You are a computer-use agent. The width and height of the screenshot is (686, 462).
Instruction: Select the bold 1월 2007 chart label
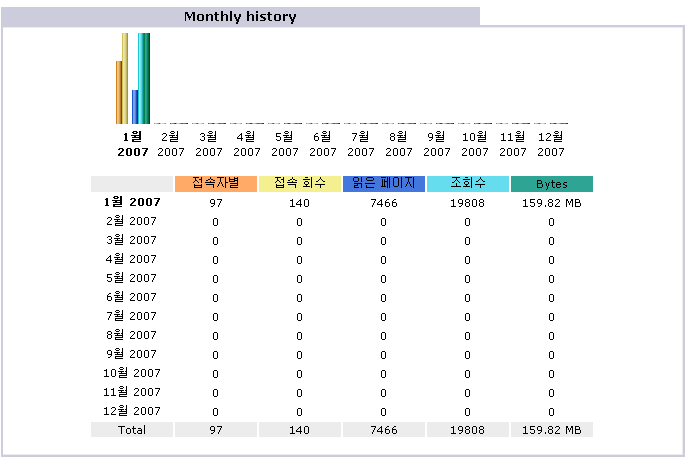tap(132, 144)
